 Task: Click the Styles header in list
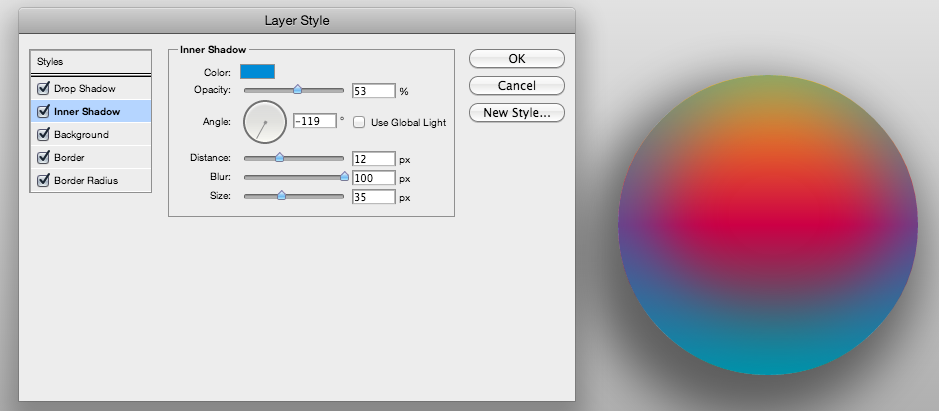(90, 62)
